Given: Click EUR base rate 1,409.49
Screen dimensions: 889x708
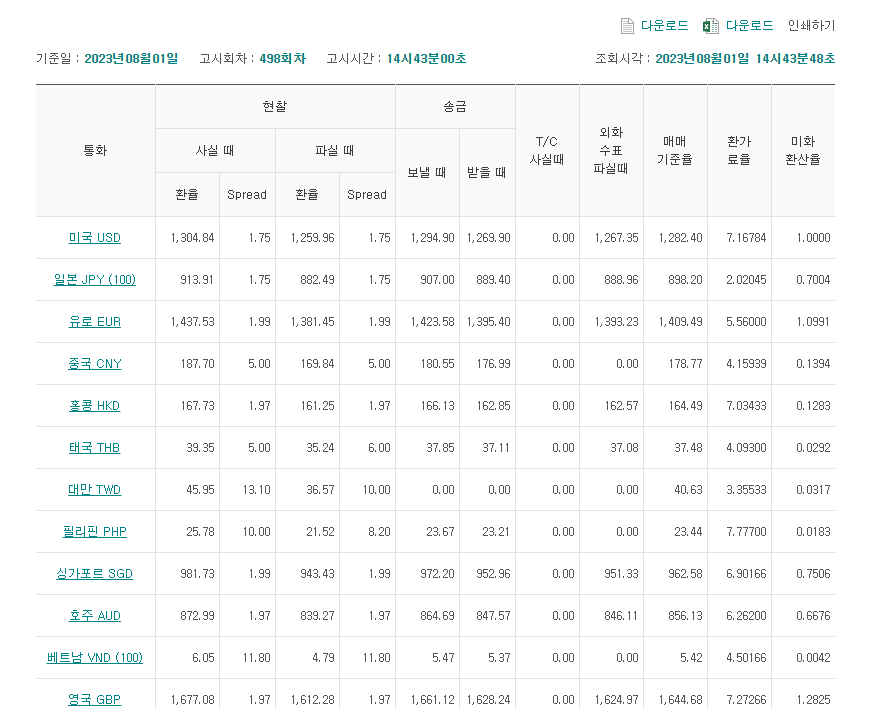Looking at the screenshot, I should coord(680,321).
